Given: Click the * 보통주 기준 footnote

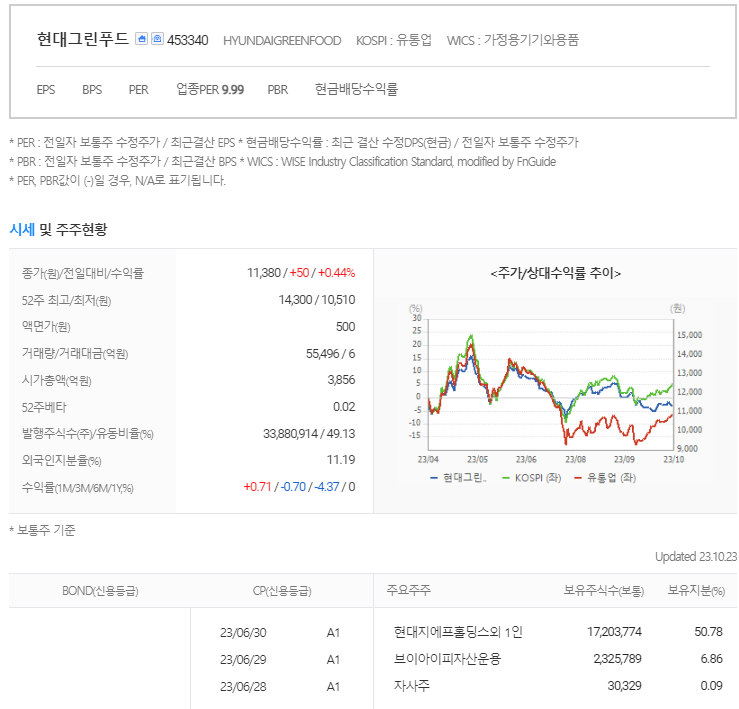Looking at the screenshot, I should pos(42,530).
